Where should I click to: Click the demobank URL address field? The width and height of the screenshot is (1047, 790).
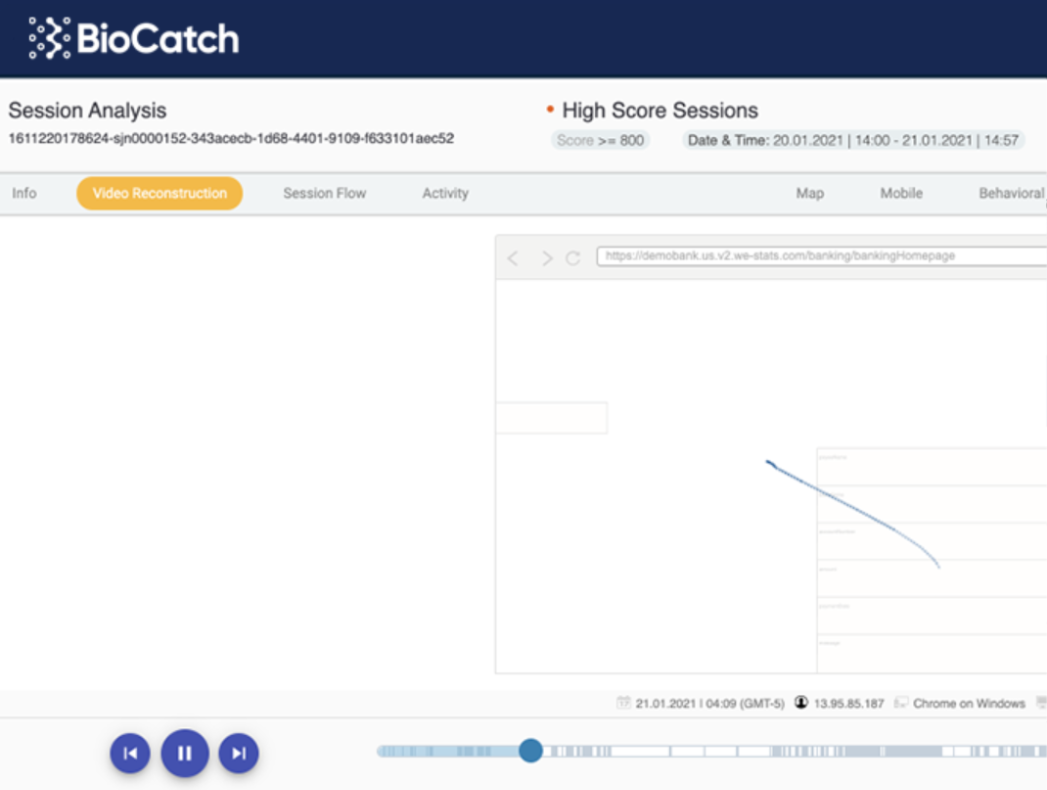click(821, 256)
